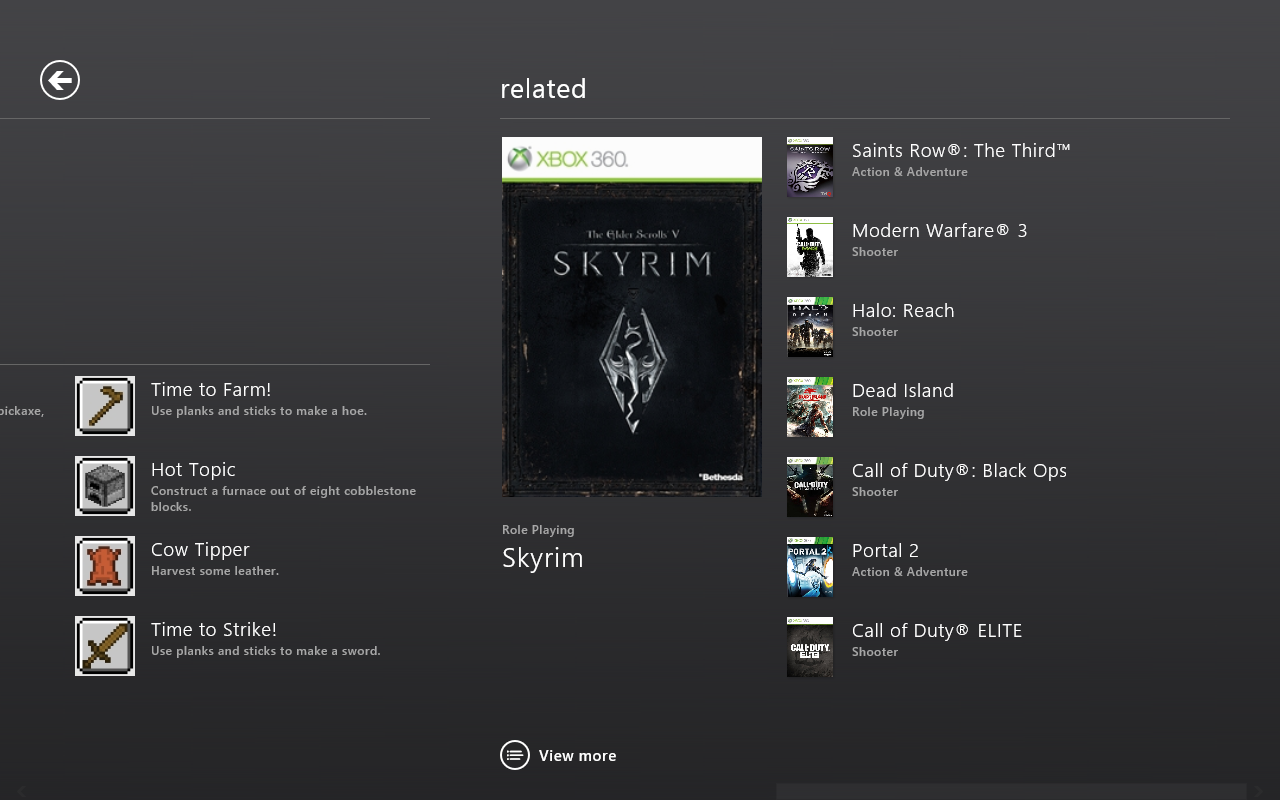Click Shooter genre under Call of Duty ELITE

(x=875, y=652)
